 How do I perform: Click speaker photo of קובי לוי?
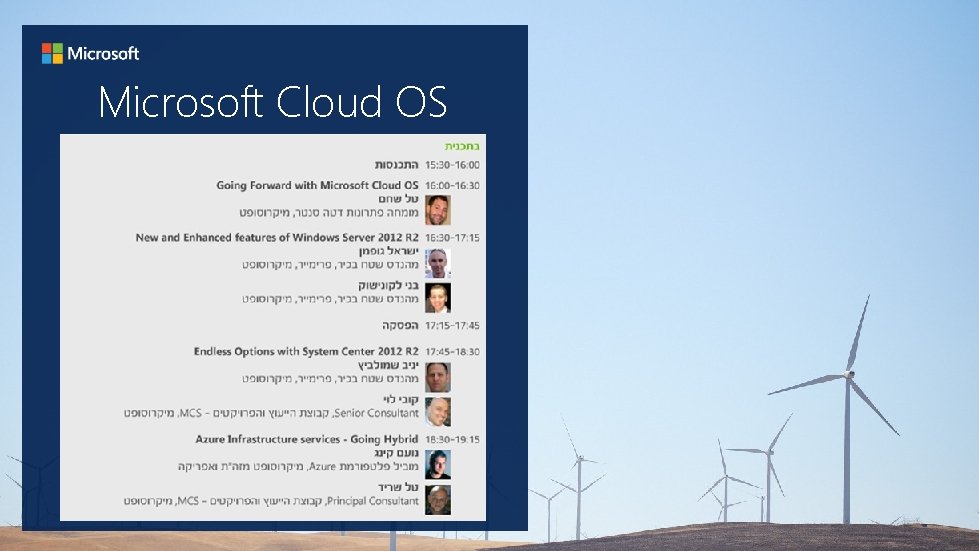click(x=438, y=412)
